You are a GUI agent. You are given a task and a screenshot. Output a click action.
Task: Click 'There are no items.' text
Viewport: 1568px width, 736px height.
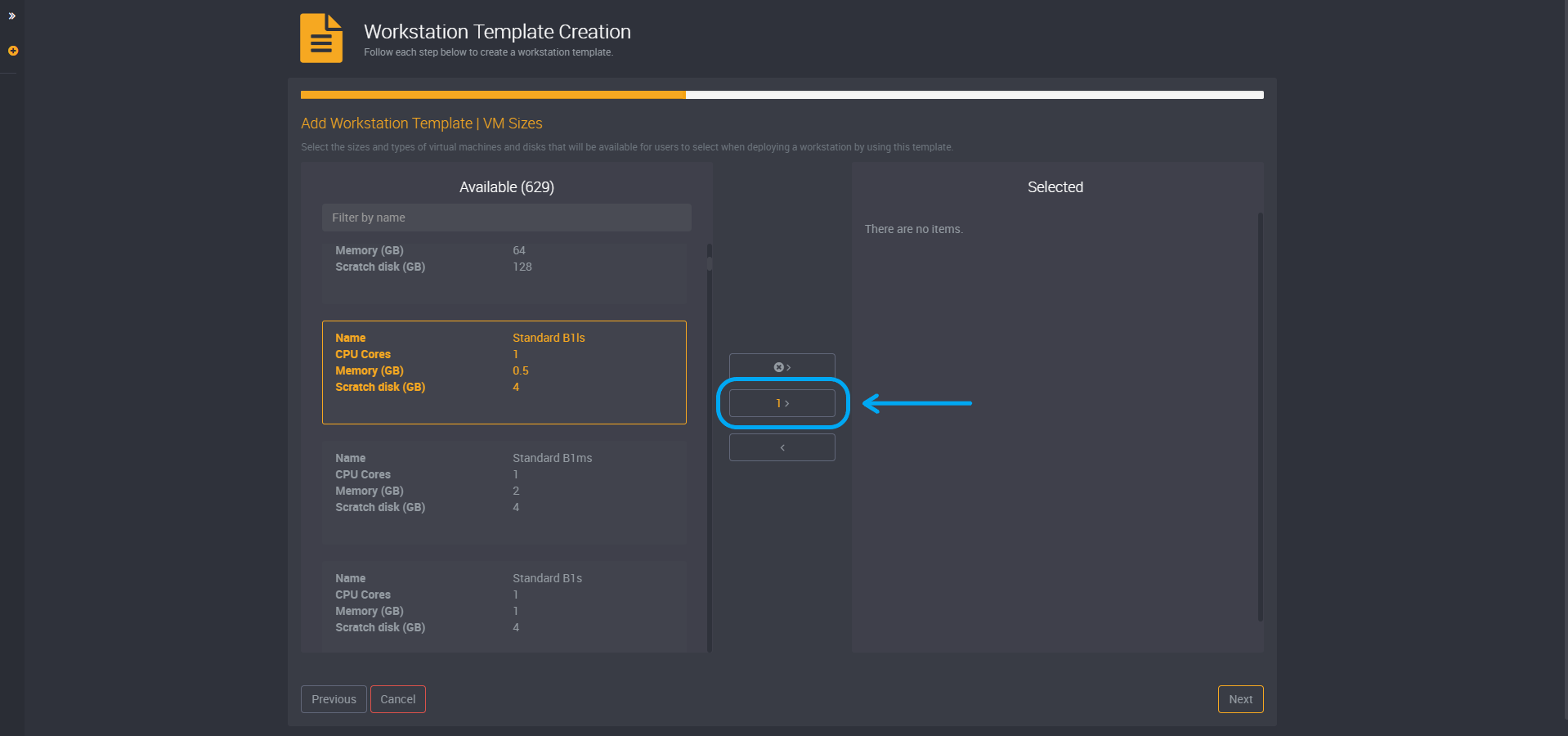pos(914,229)
